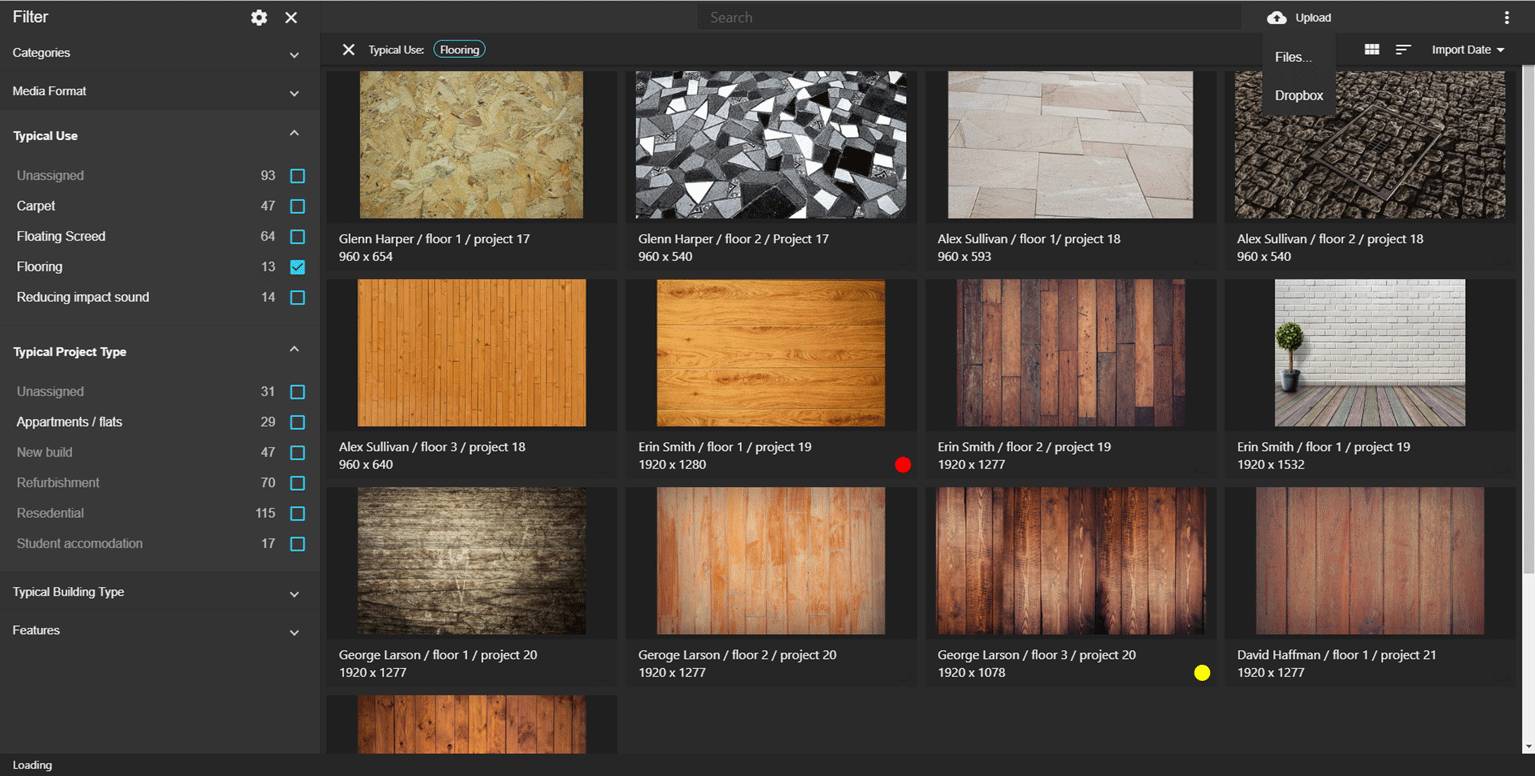Image resolution: width=1535 pixels, height=776 pixels.
Task: Click the Upload cloud icon
Action: click(1277, 17)
